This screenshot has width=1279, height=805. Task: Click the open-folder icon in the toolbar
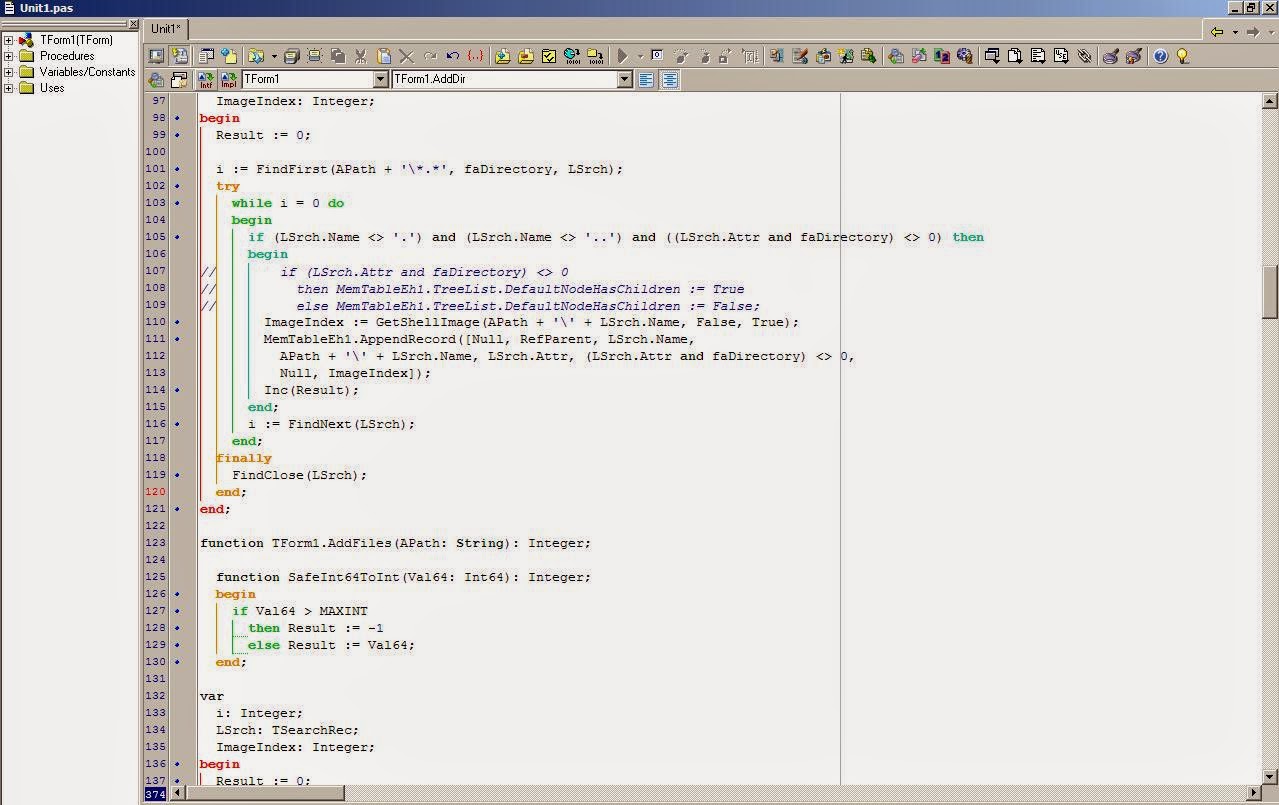[x=256, y=56]
